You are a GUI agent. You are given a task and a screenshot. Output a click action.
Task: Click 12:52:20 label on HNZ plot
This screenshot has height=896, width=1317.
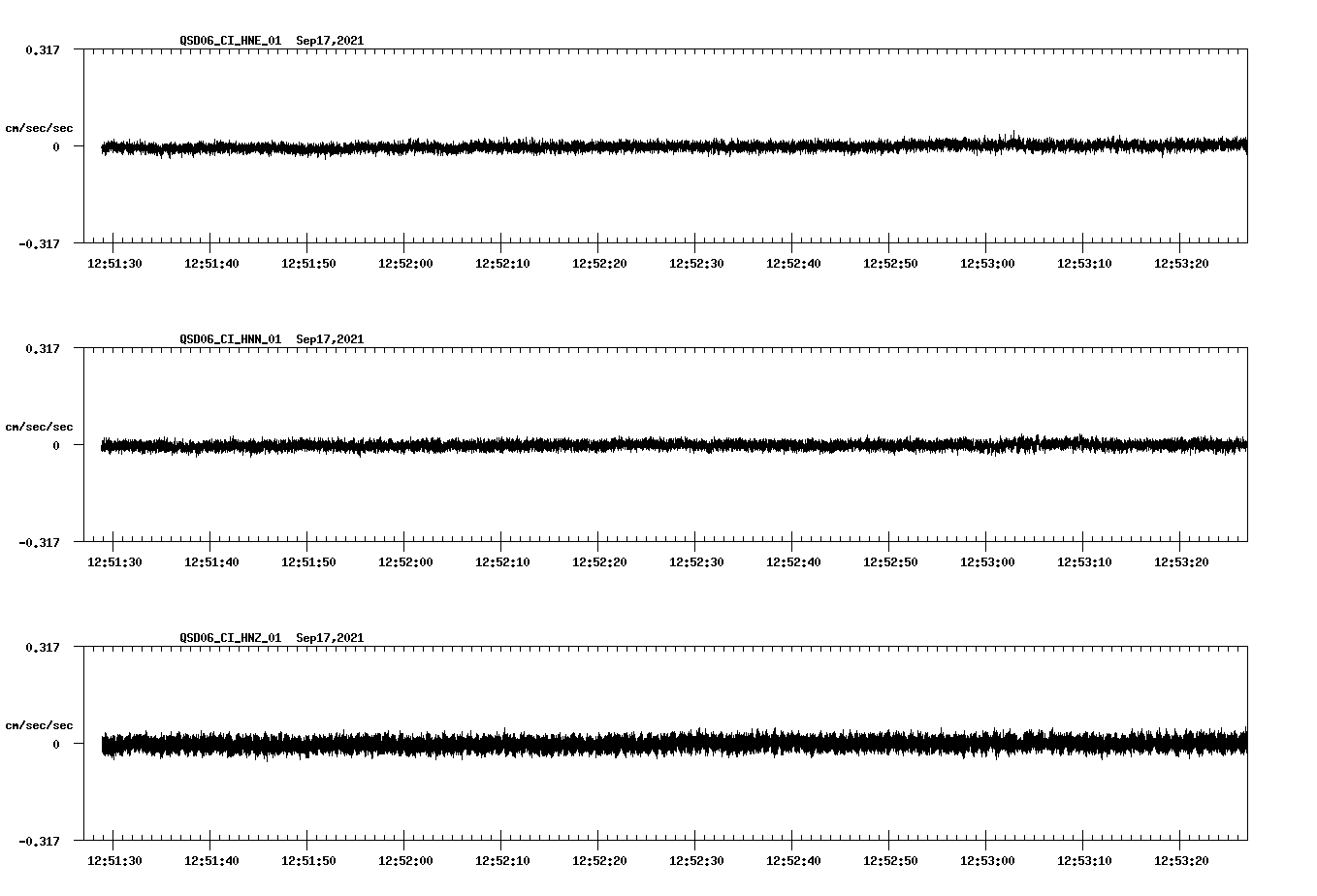pos(599,861)
